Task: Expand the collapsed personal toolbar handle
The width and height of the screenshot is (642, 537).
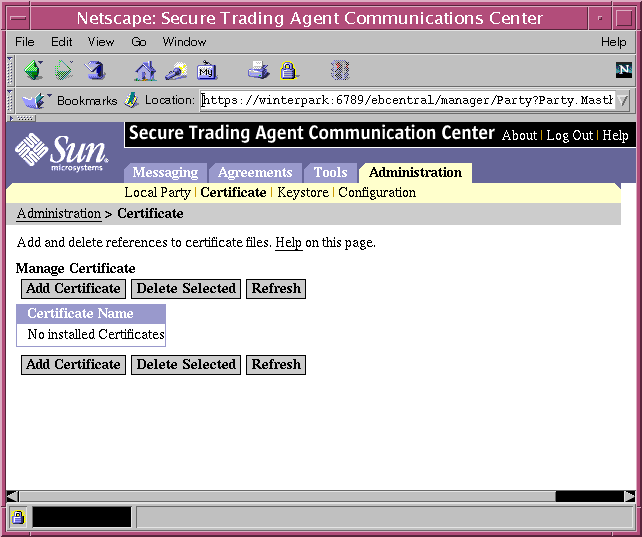Action: click(22, 118)
